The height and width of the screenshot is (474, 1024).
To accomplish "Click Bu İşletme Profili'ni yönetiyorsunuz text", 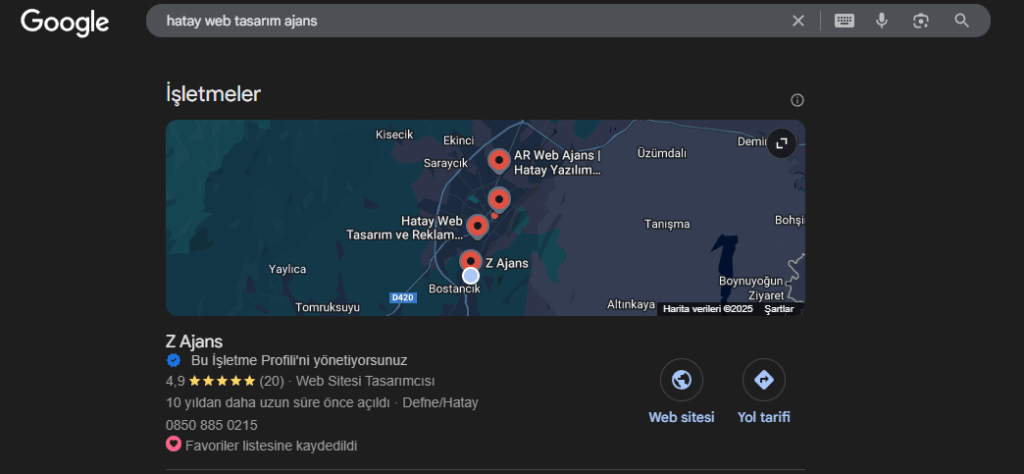I will 299,360.
